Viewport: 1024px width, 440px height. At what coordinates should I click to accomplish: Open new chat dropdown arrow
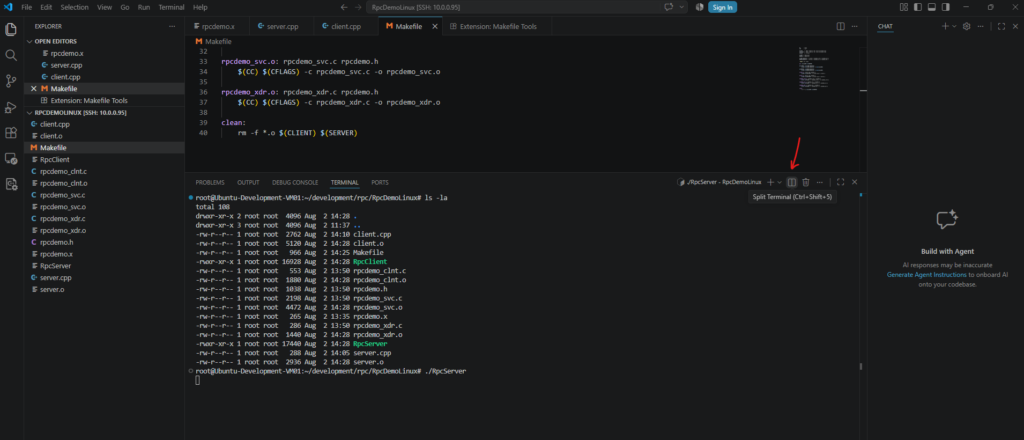pyautogui.click(x=954, y=26)
